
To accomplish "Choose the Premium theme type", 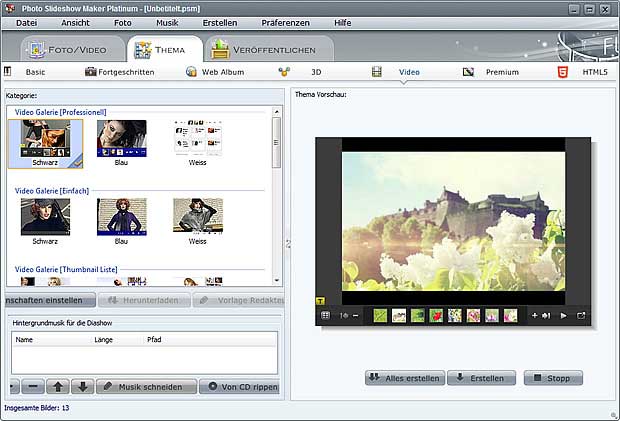I will (502, 72).
